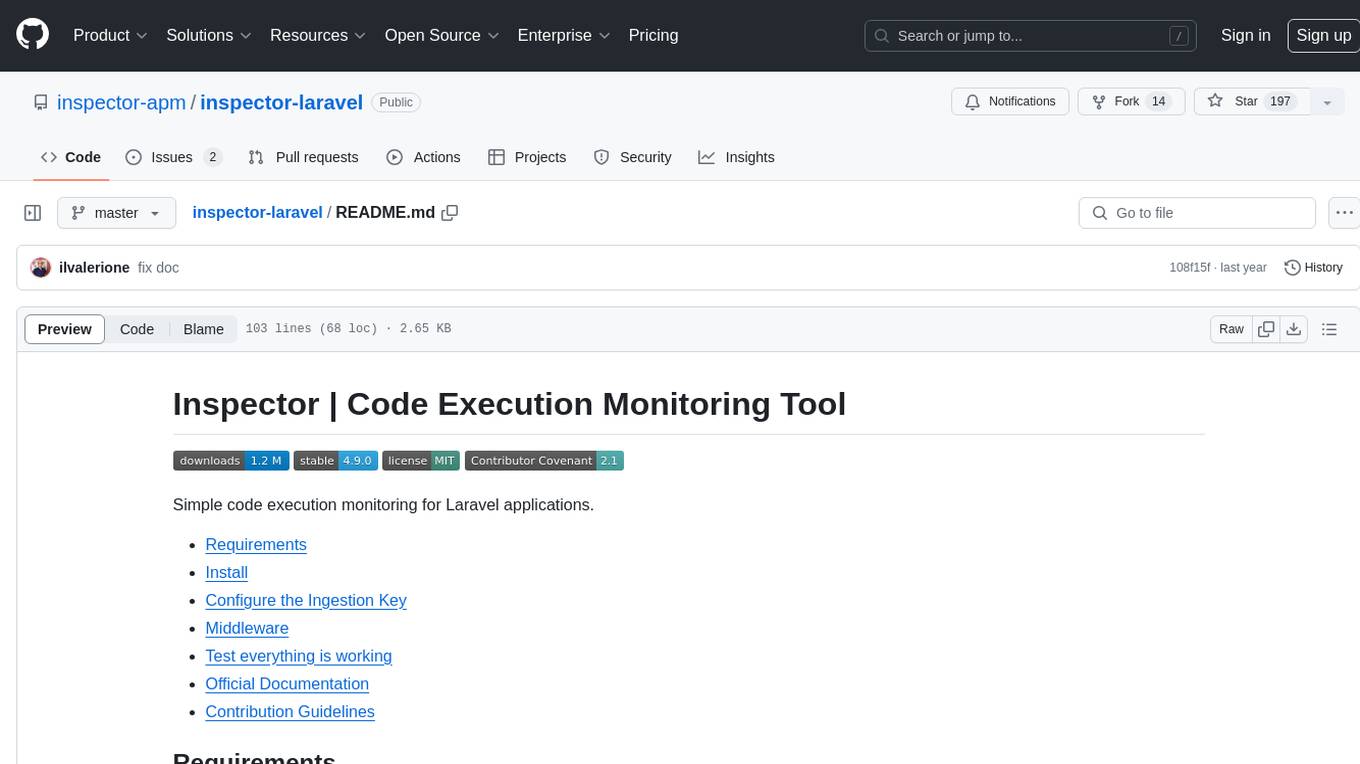Open the master branch selector

tap(116, 213)
